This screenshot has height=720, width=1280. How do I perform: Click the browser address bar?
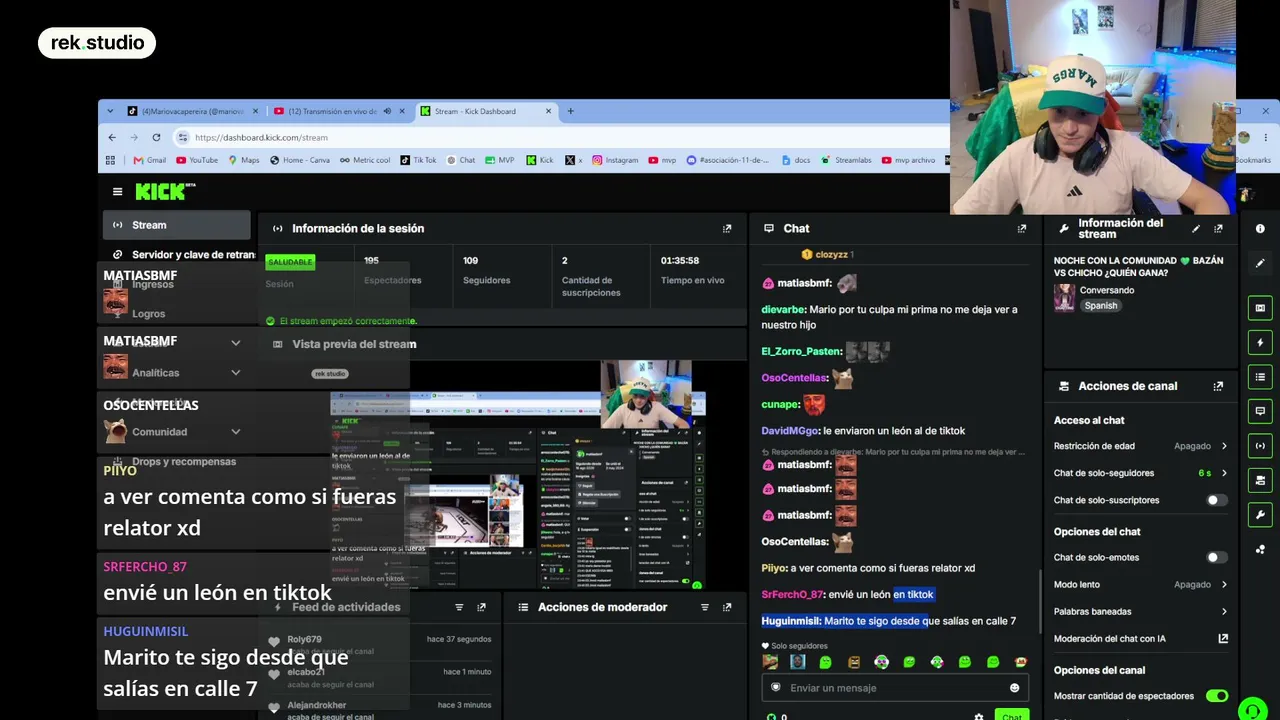(560, 137)
